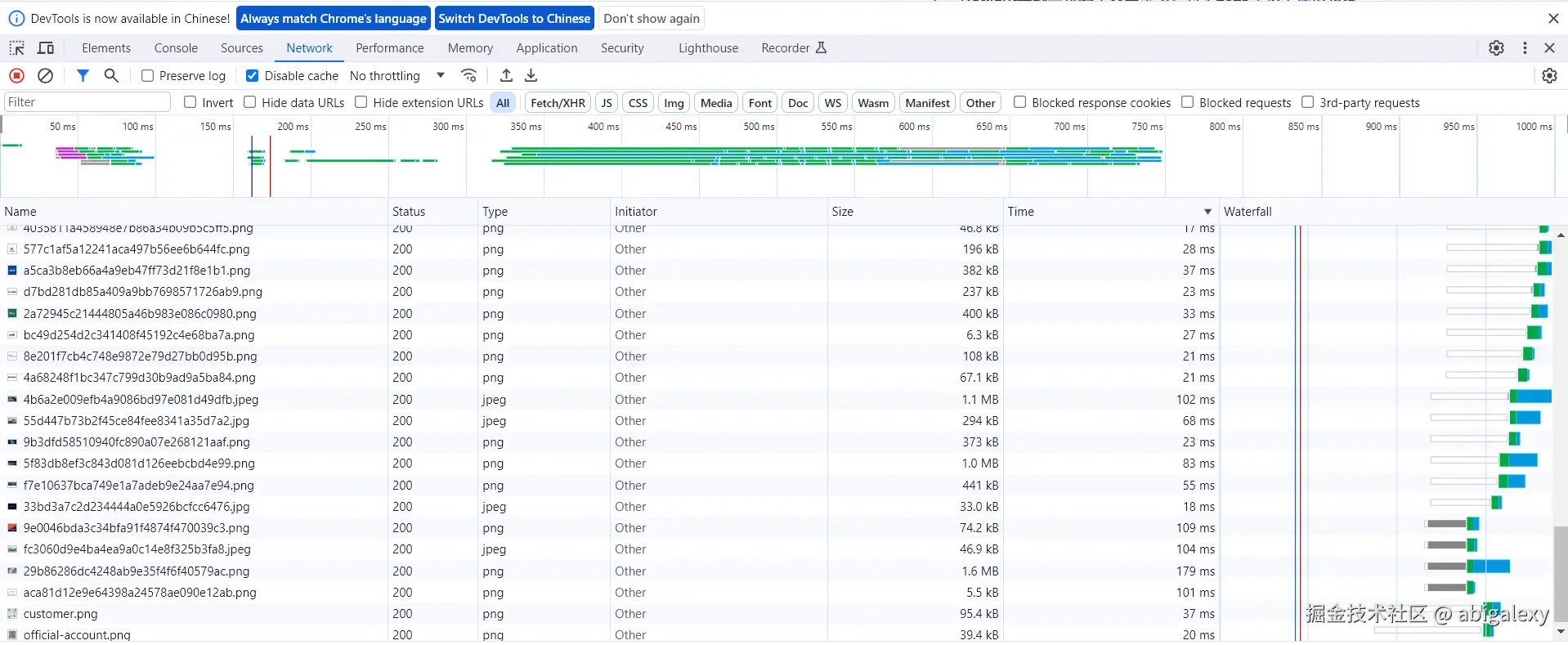Filter requests by Font type

[760, 102]
